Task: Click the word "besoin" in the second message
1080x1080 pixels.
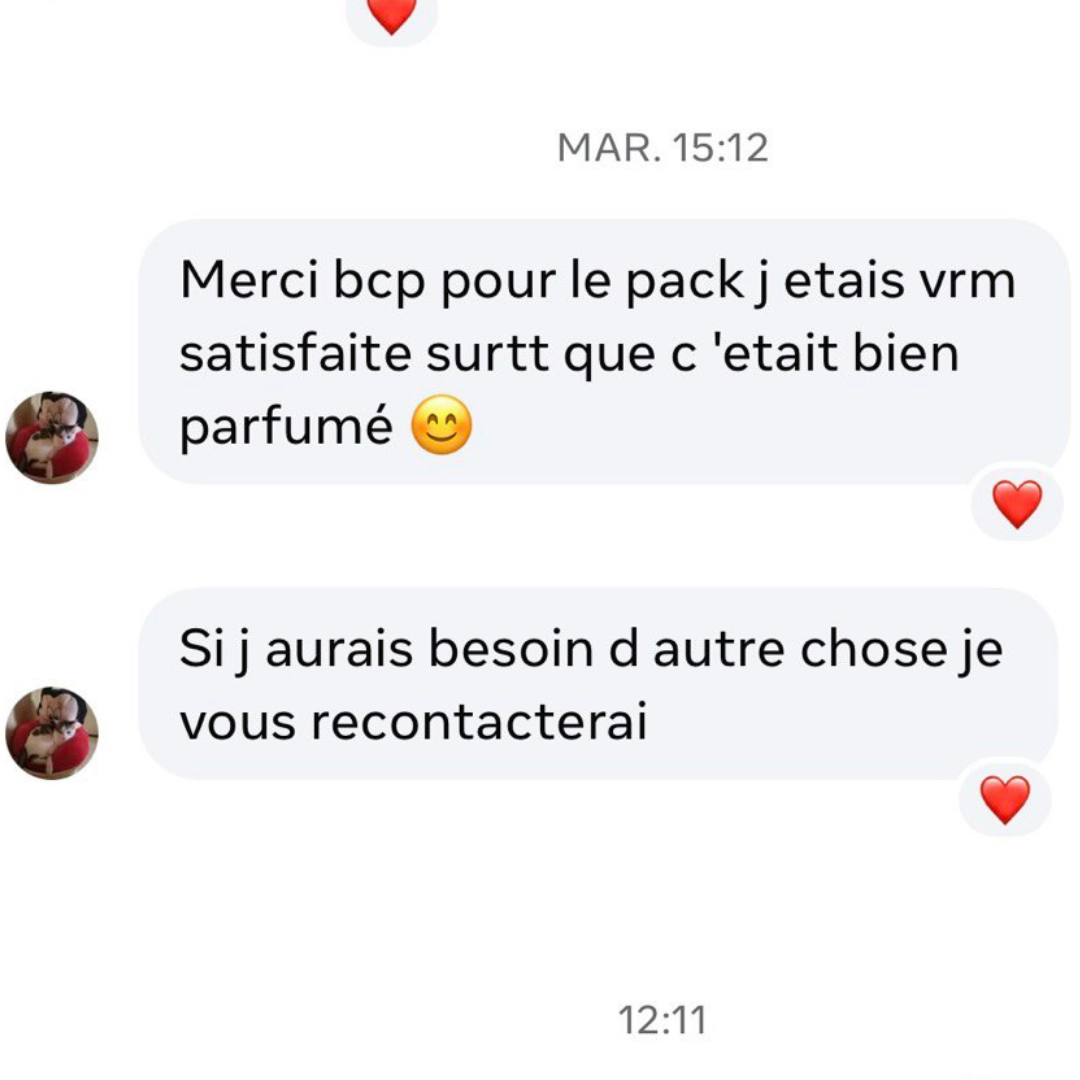Action: click(510, 648)
